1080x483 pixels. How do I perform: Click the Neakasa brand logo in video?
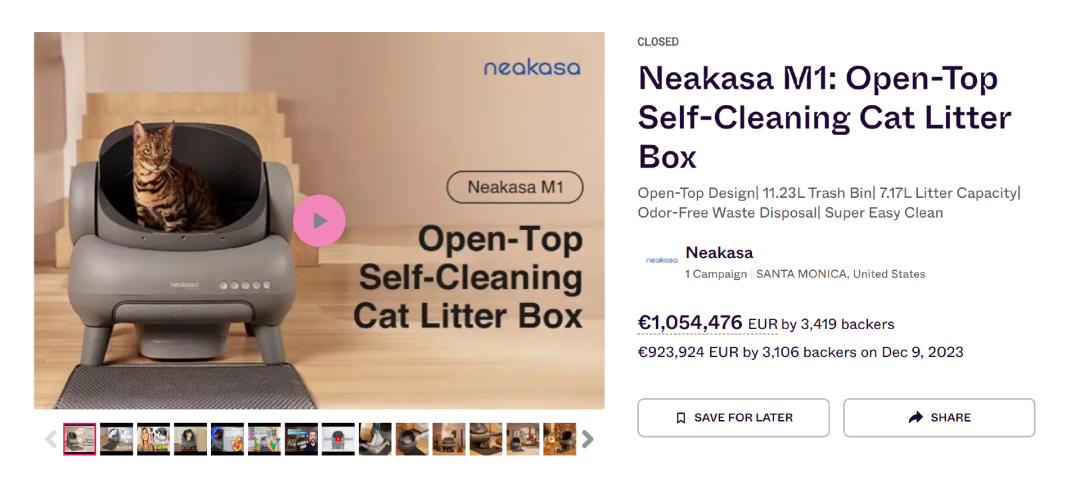coord(532,68)
